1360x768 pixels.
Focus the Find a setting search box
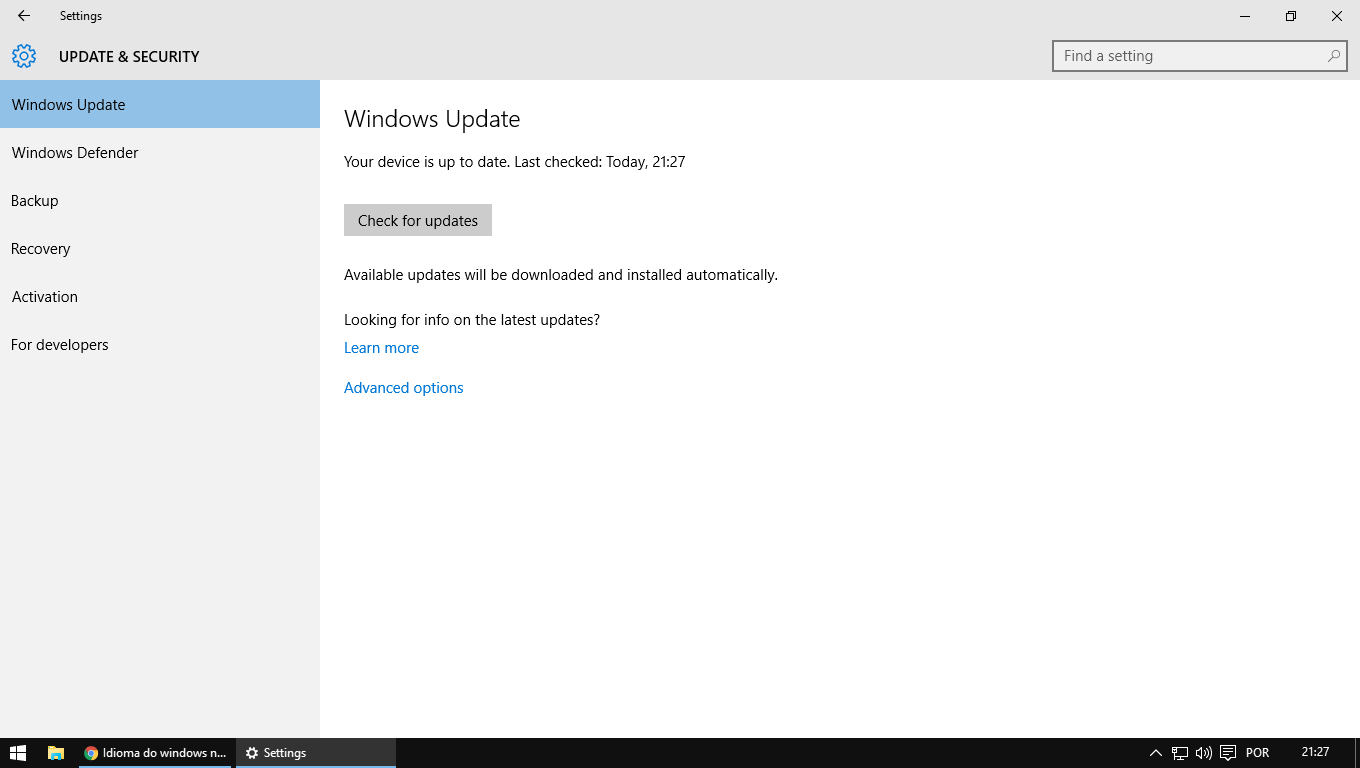click(1199, 56)
